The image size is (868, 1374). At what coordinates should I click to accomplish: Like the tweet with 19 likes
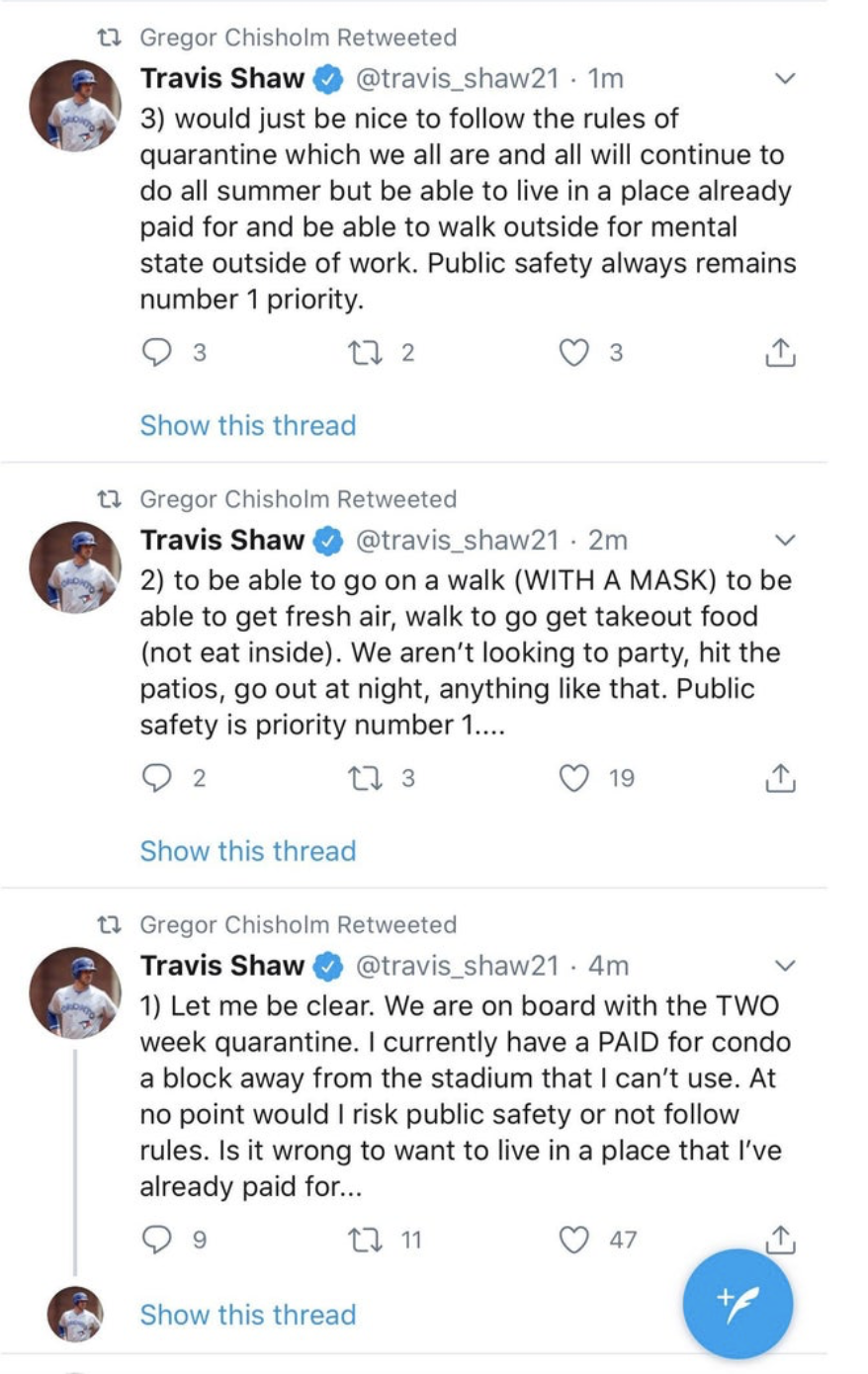(x=574, y=779)
